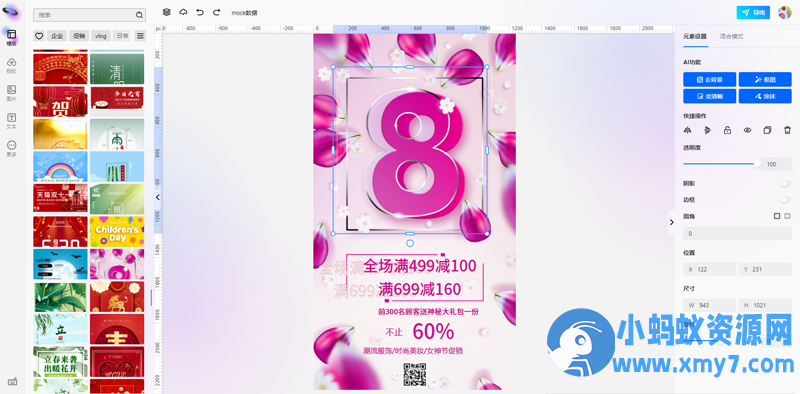Select the 立春来报出暖花开 template thumbnail
Screen dimensions: 800x394
60,361
